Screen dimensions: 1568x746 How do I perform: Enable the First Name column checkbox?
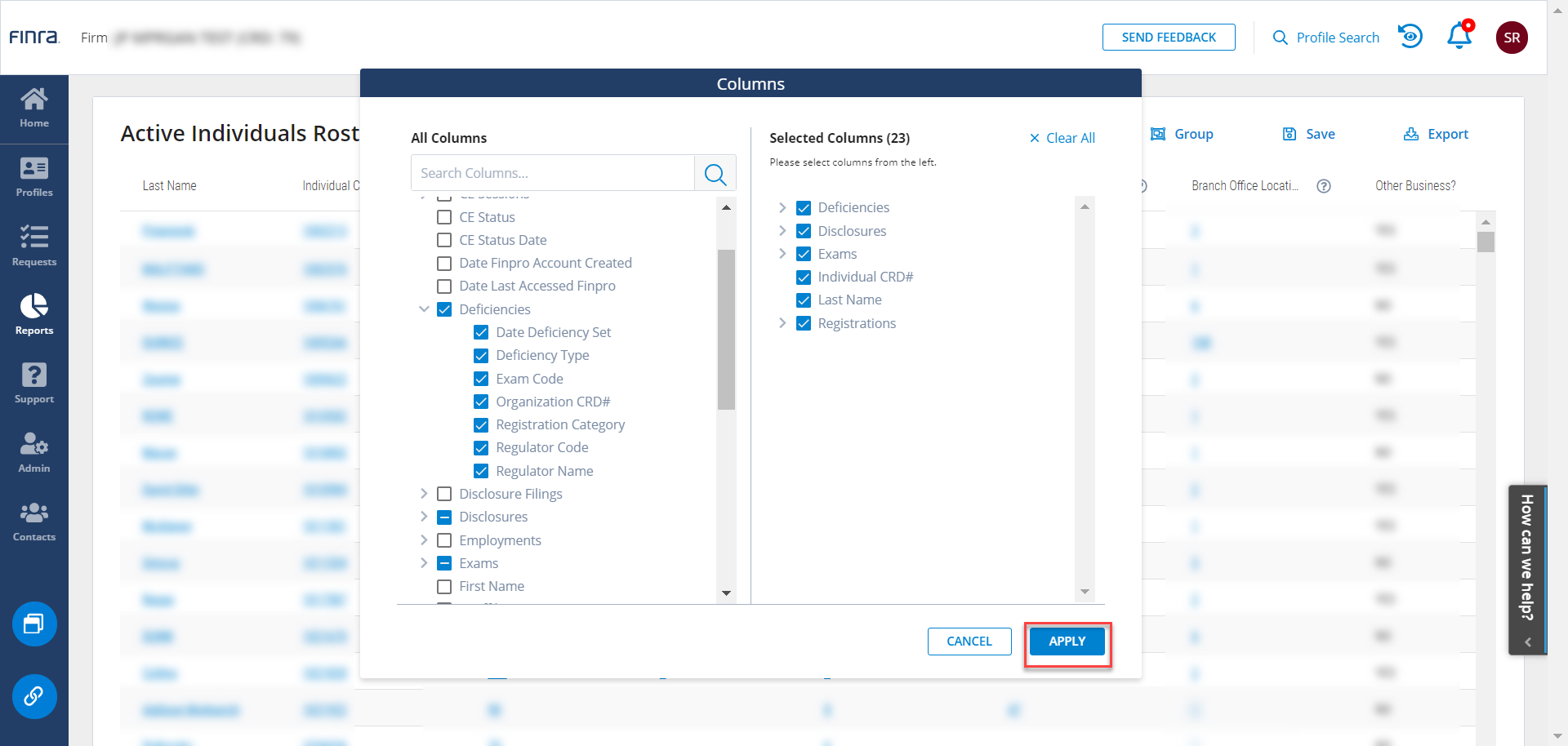(444, 587)
